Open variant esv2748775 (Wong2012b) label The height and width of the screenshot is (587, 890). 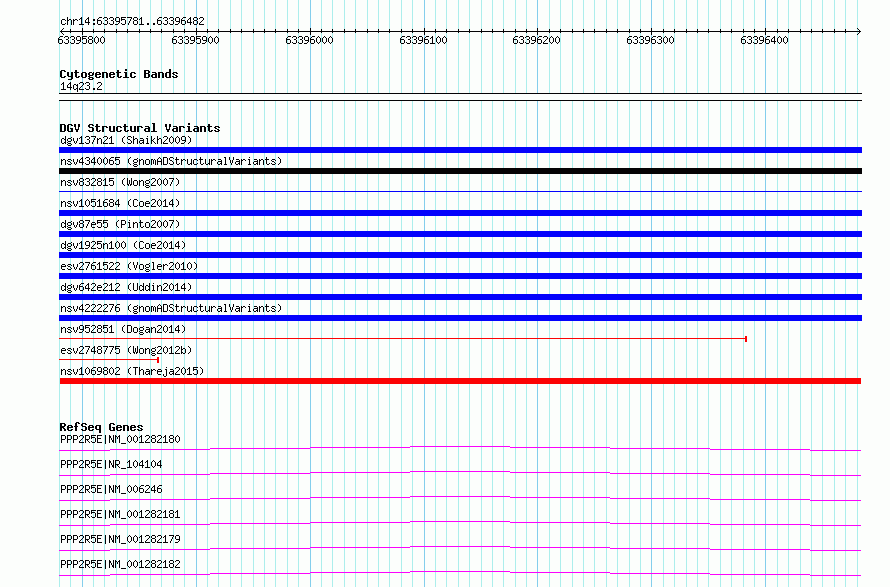126,350
